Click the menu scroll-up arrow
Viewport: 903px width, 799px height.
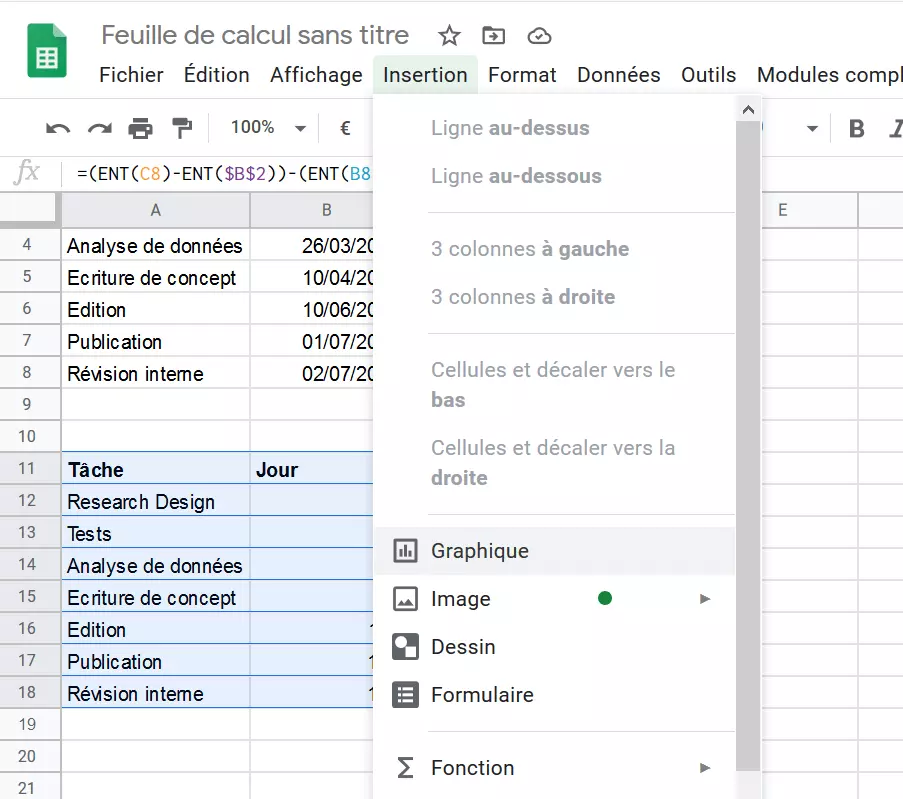[x=748, y=109]
